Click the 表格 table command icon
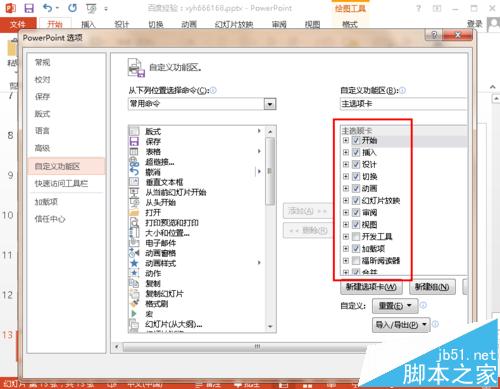The width and height of the screenshot is (500, 389). (x=134, y=152)
